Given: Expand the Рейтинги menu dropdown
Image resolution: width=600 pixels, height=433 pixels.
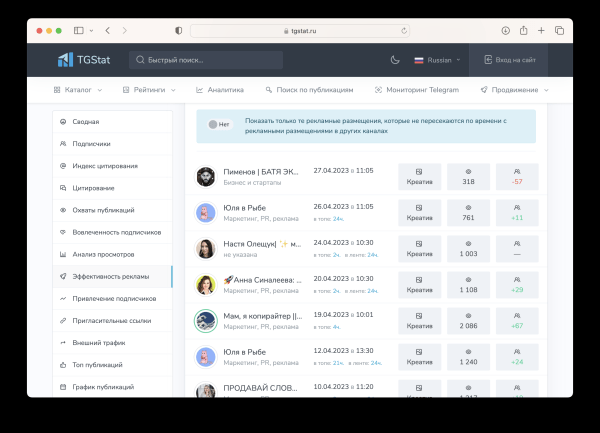Looking at the screenshot, I should [145, 90].
